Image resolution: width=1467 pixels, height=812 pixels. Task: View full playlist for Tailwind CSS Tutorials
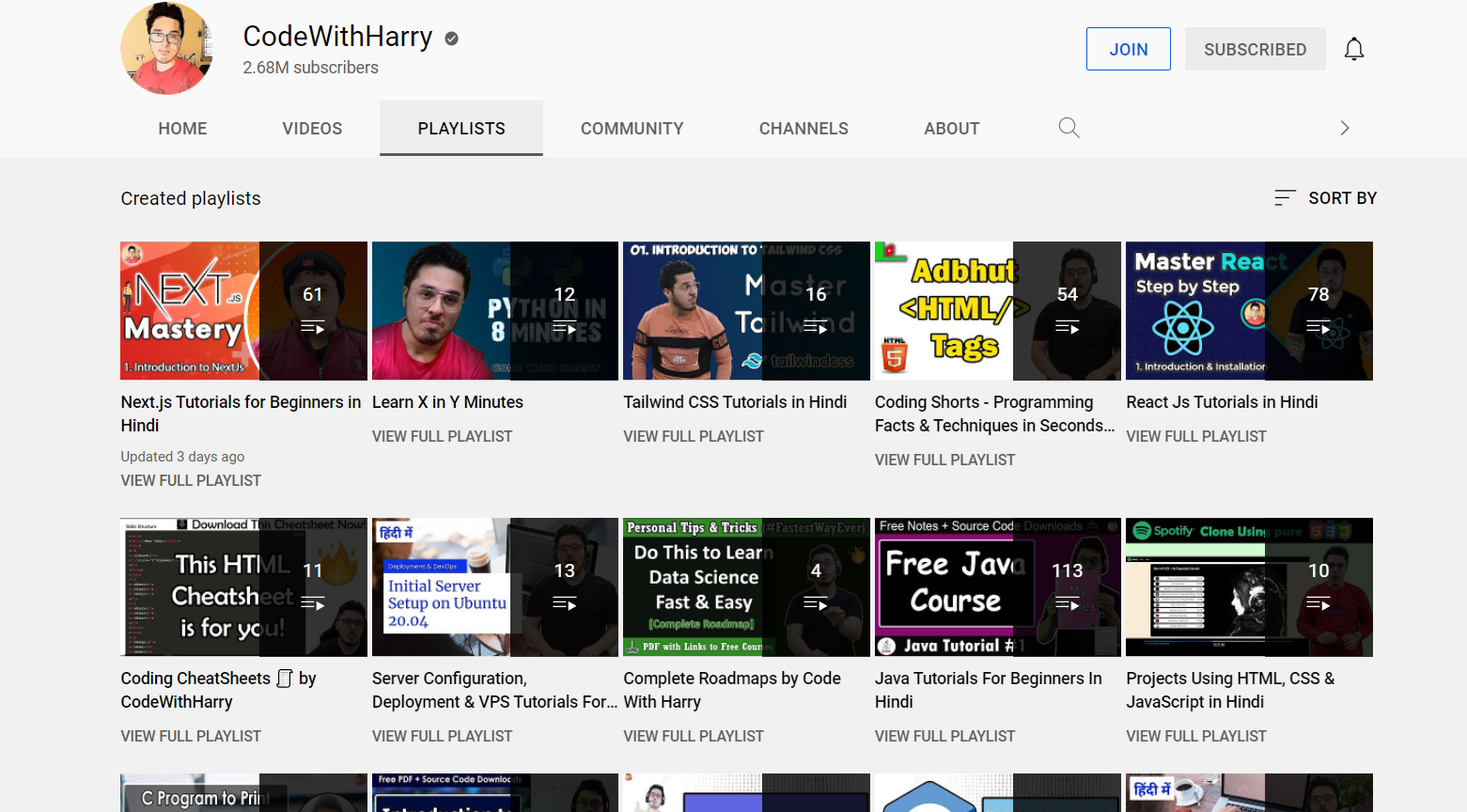point(694,436)
